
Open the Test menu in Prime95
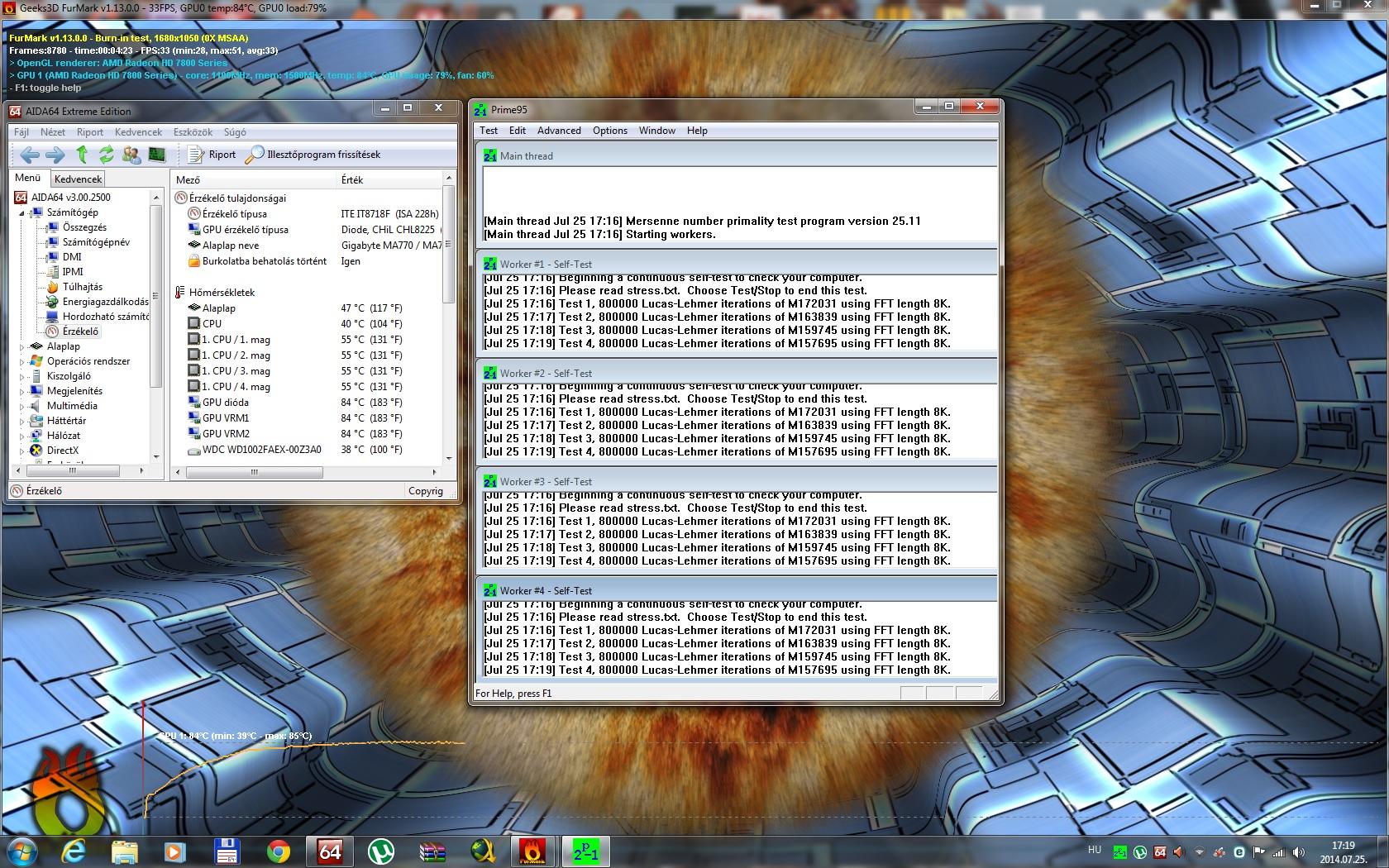(x=489, y=131)
